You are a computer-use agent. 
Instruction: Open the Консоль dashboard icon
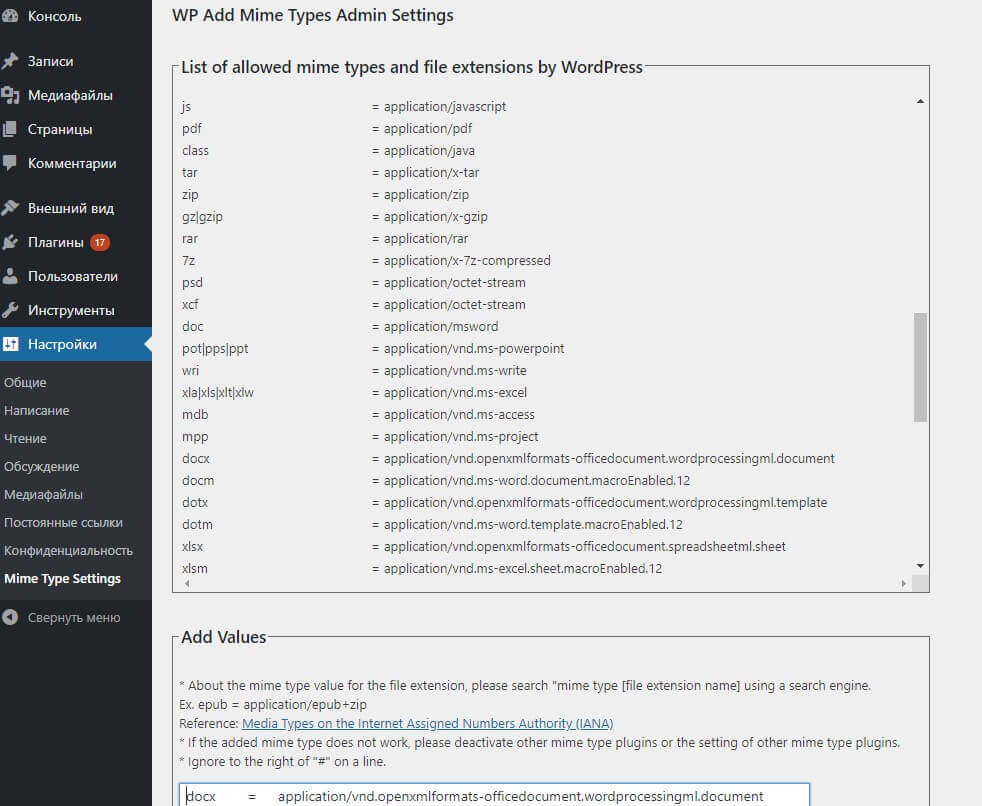point(13,15)
